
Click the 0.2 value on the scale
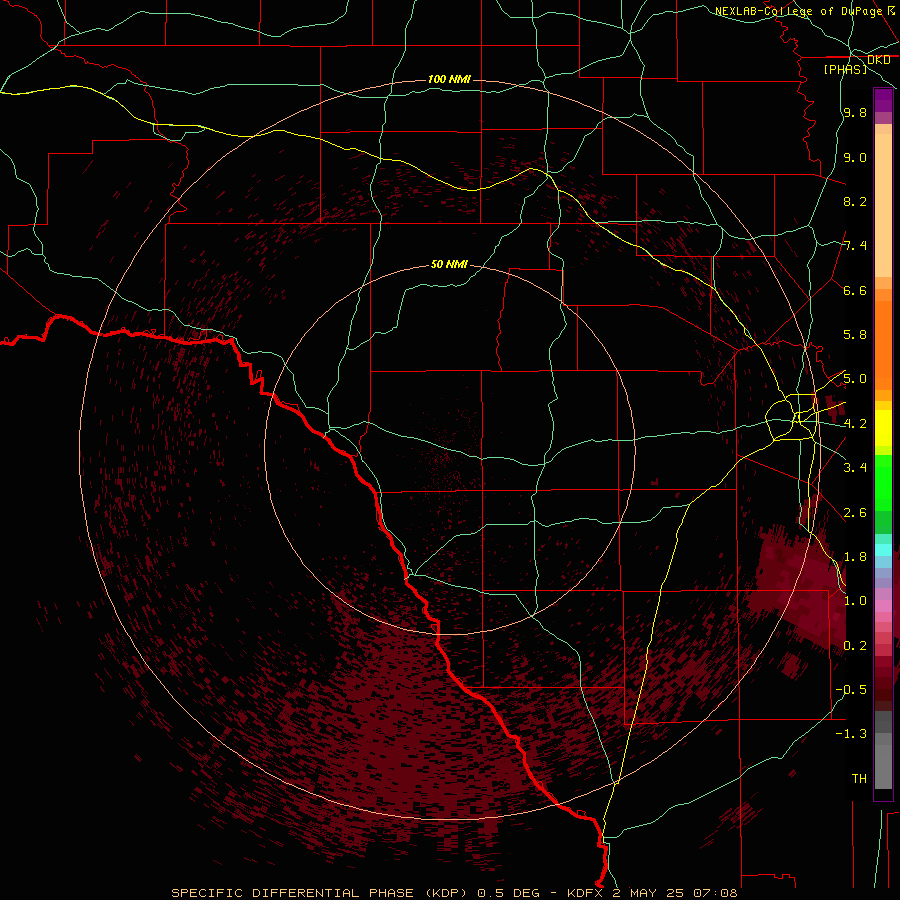click(x=855, y=646)
